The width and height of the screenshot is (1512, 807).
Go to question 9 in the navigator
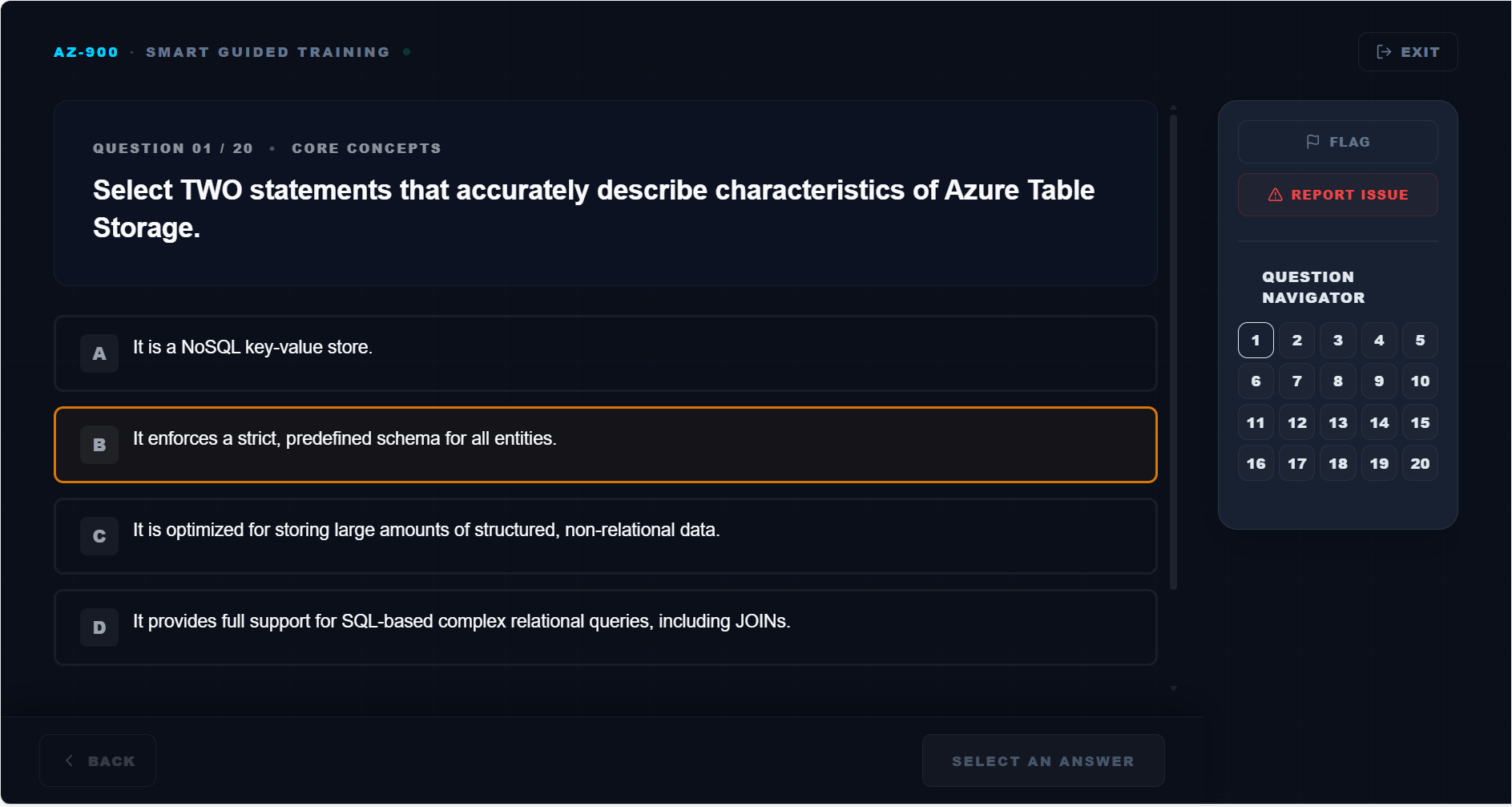(x=1379, y=381)
